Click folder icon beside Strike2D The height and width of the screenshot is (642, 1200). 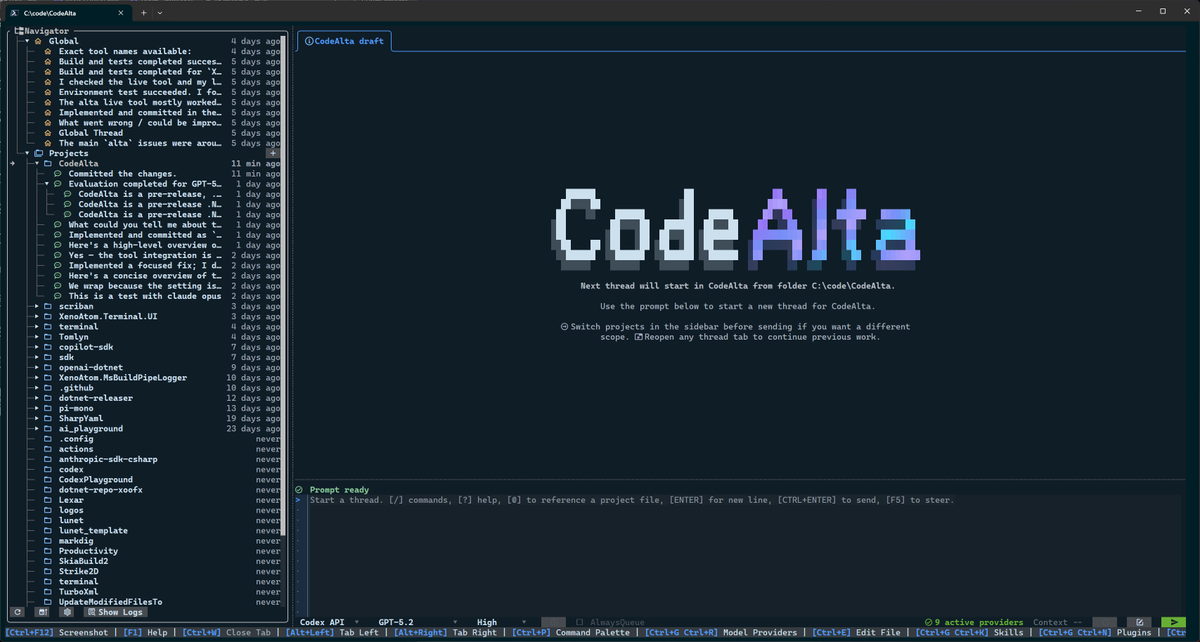pos(48,571)
